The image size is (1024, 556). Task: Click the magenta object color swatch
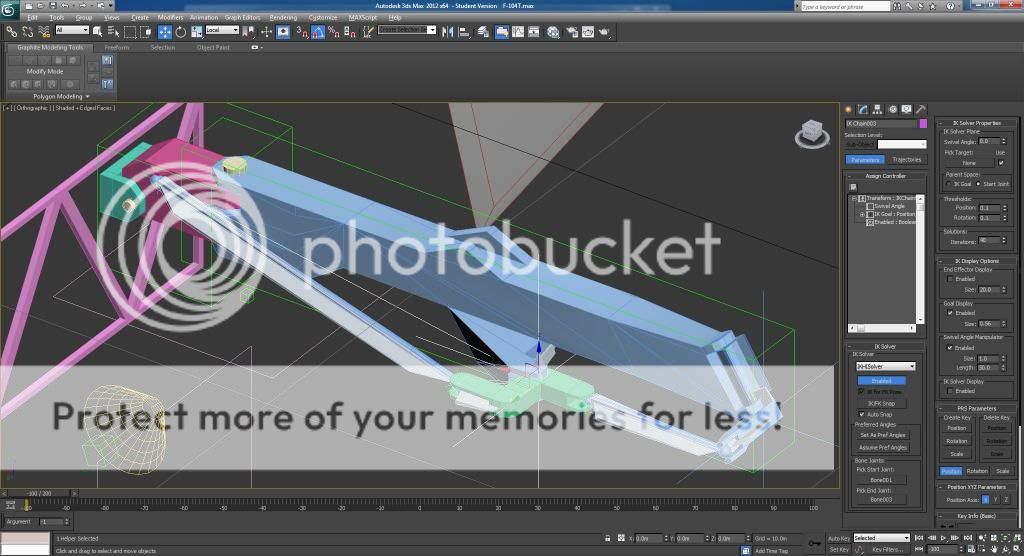[923, 123]
